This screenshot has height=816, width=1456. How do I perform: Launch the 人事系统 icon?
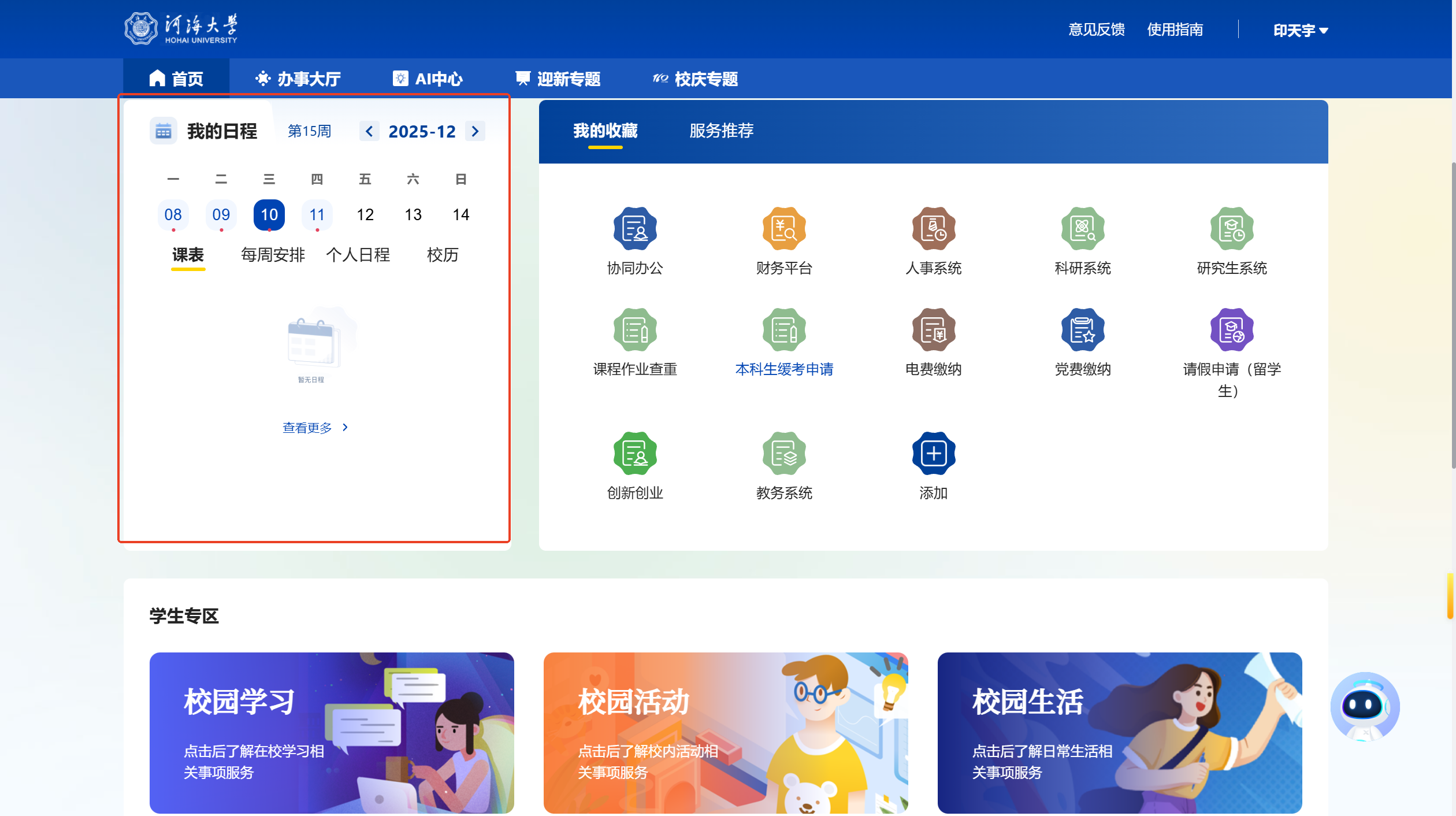[x=933, y=229]
